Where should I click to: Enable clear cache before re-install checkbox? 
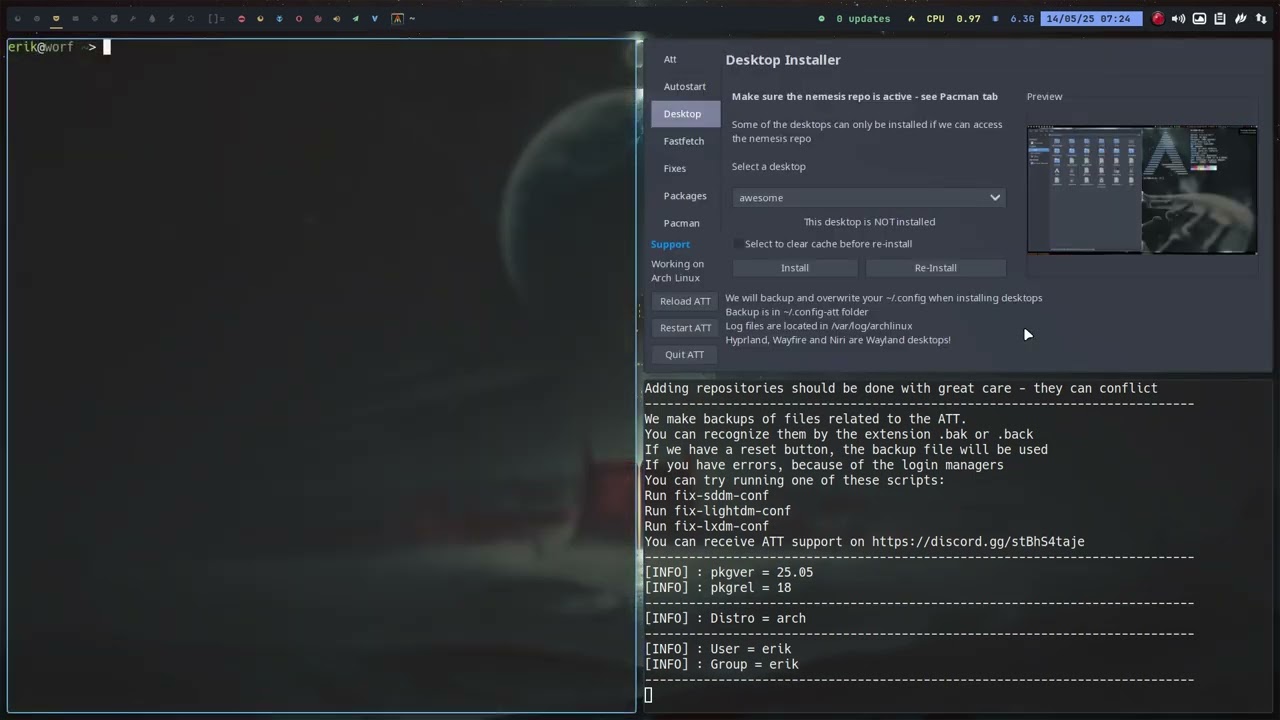click(738, 244)
